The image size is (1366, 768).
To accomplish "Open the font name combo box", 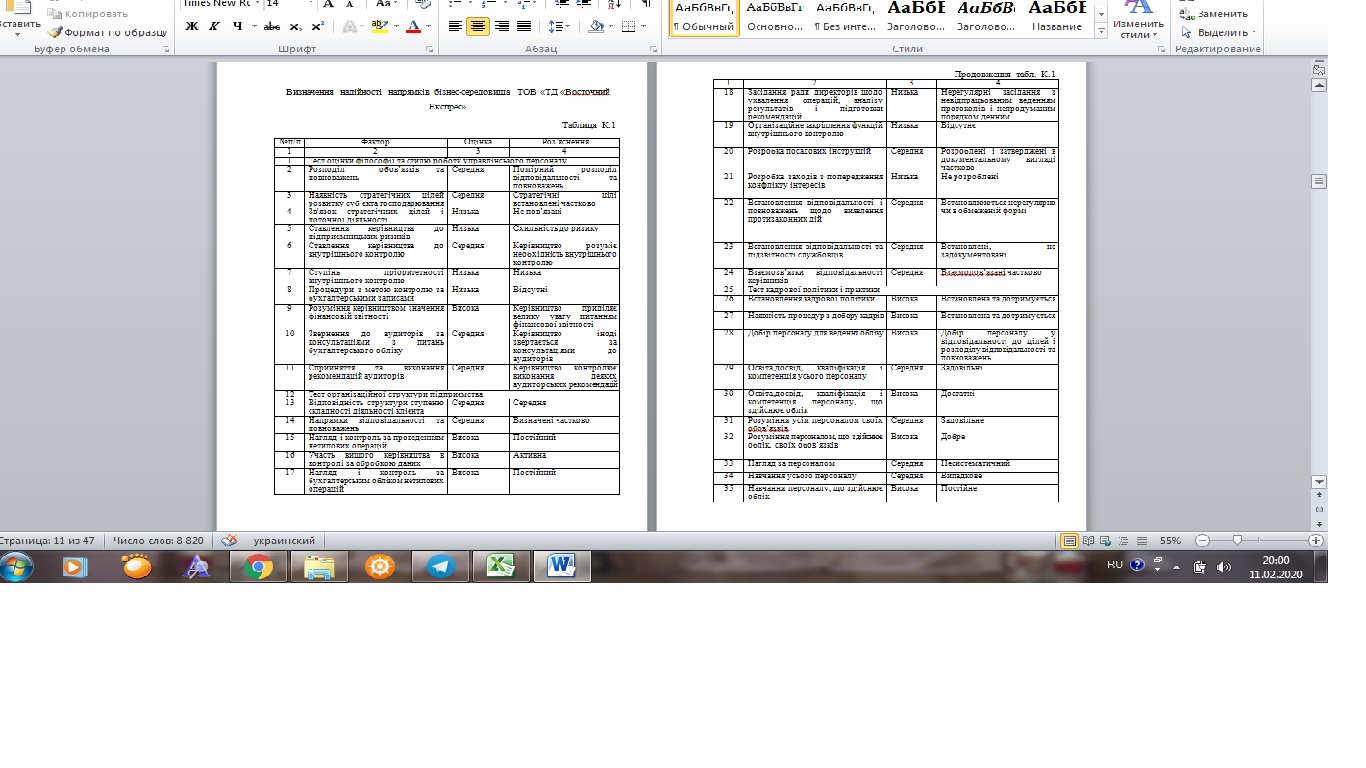I will (220, 4).
